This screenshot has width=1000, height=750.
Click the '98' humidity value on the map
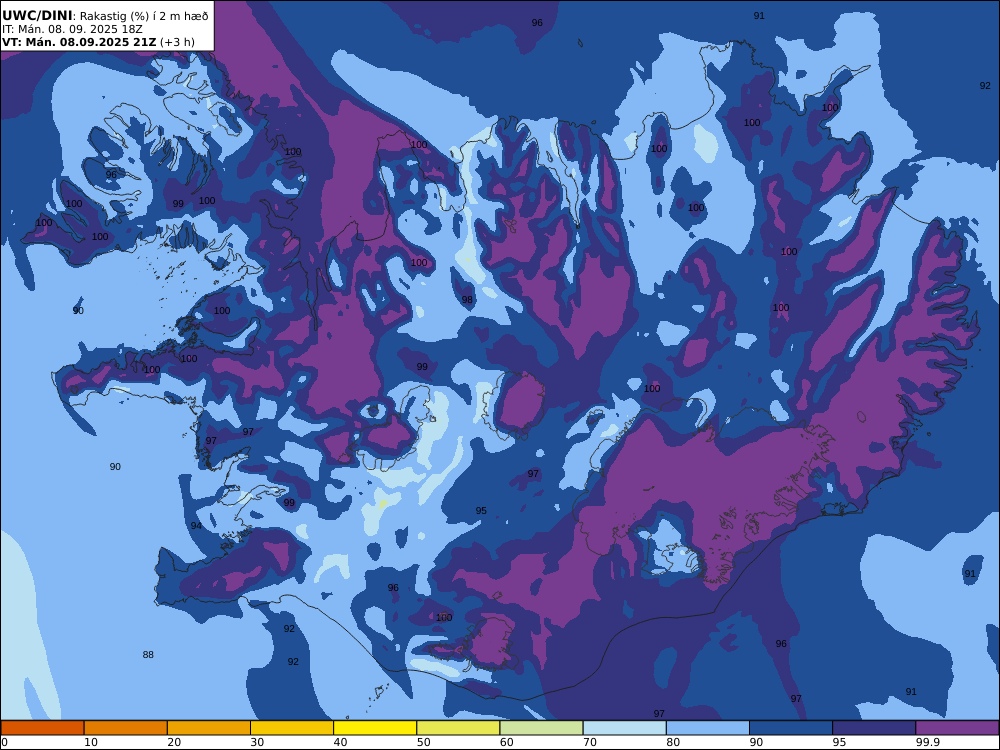coord(467,300)
